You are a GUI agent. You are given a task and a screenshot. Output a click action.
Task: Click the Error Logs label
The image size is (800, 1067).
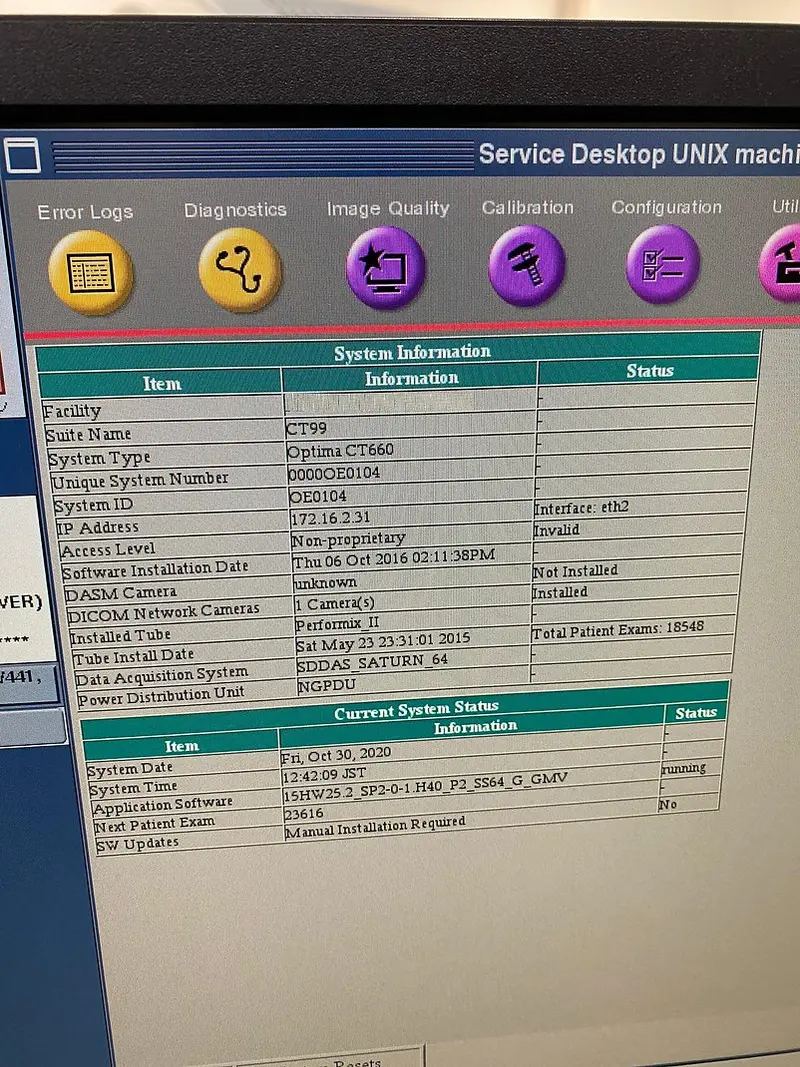pos(85,212)
